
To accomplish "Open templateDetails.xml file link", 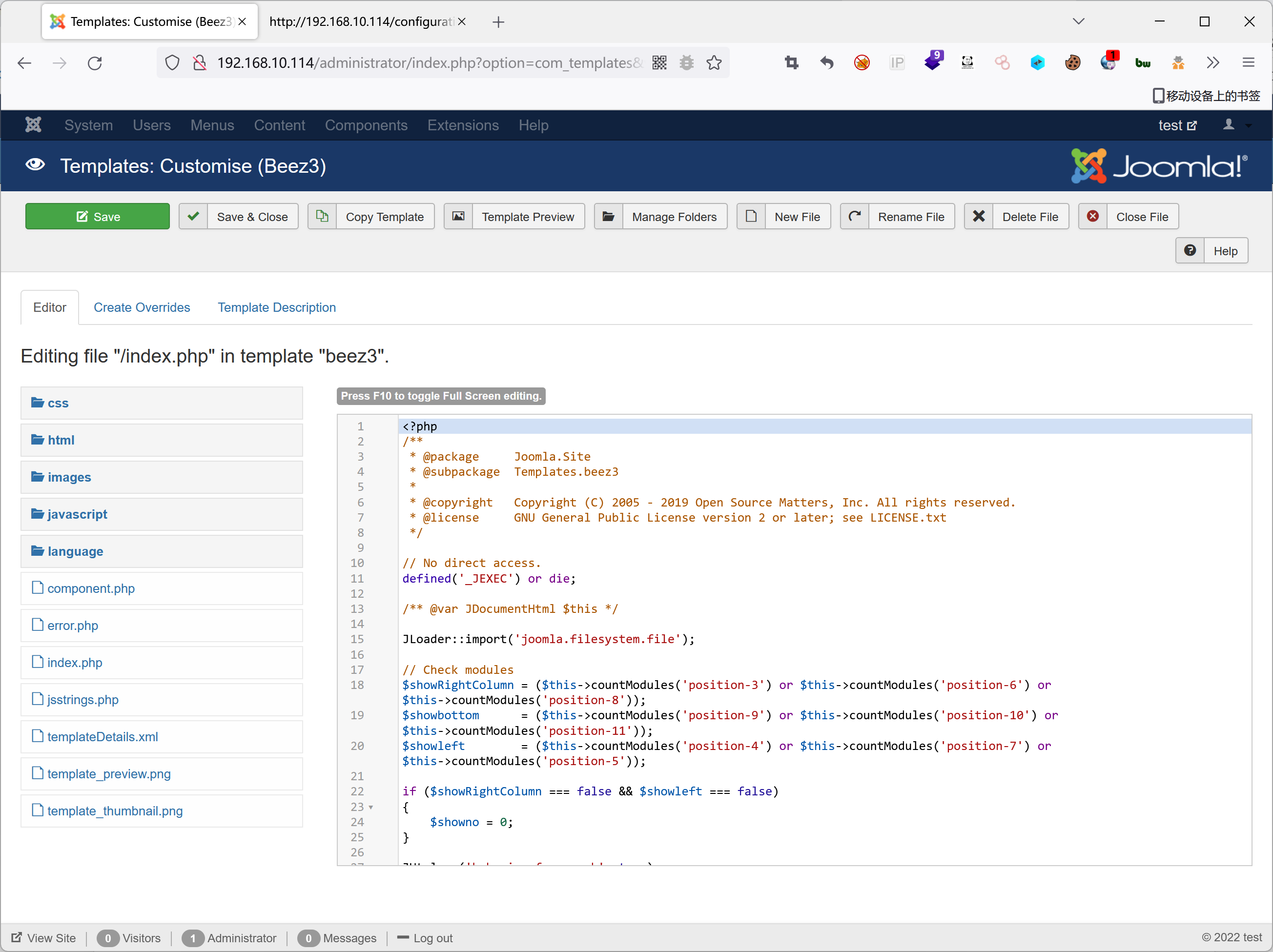I will click(103, 737).
